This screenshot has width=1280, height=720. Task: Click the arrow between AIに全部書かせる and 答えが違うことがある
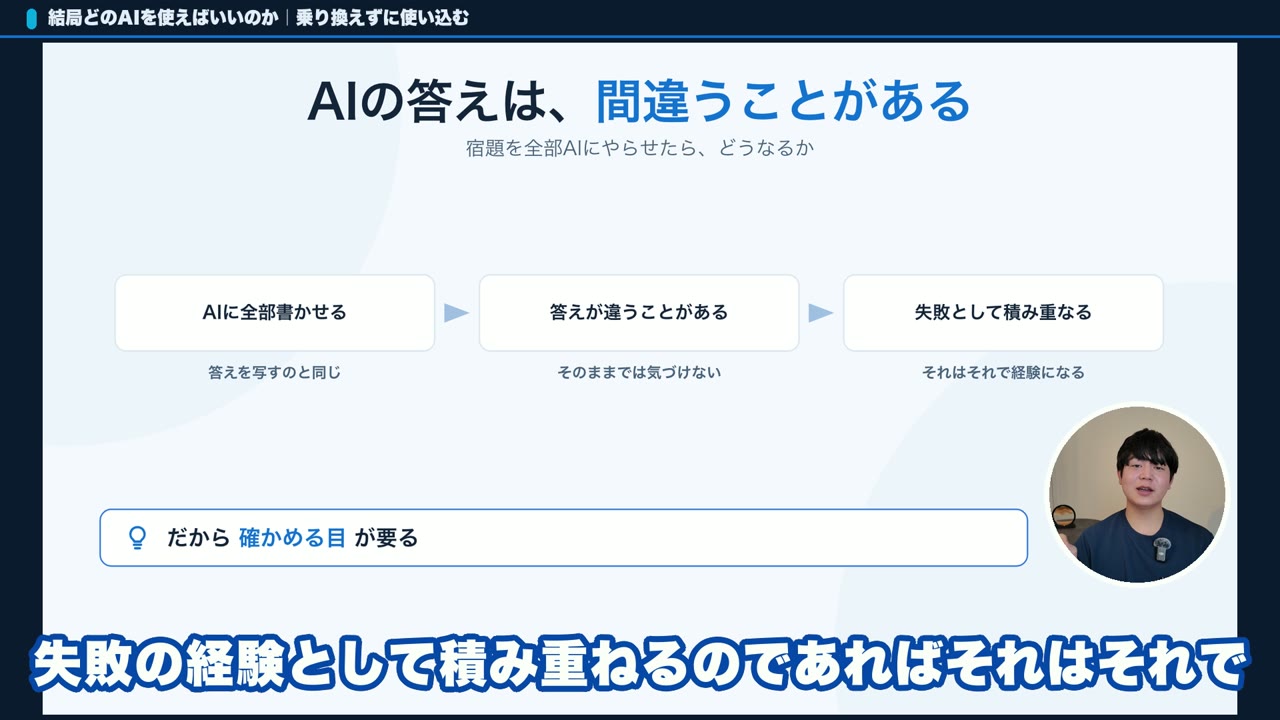tap(457, 313)
